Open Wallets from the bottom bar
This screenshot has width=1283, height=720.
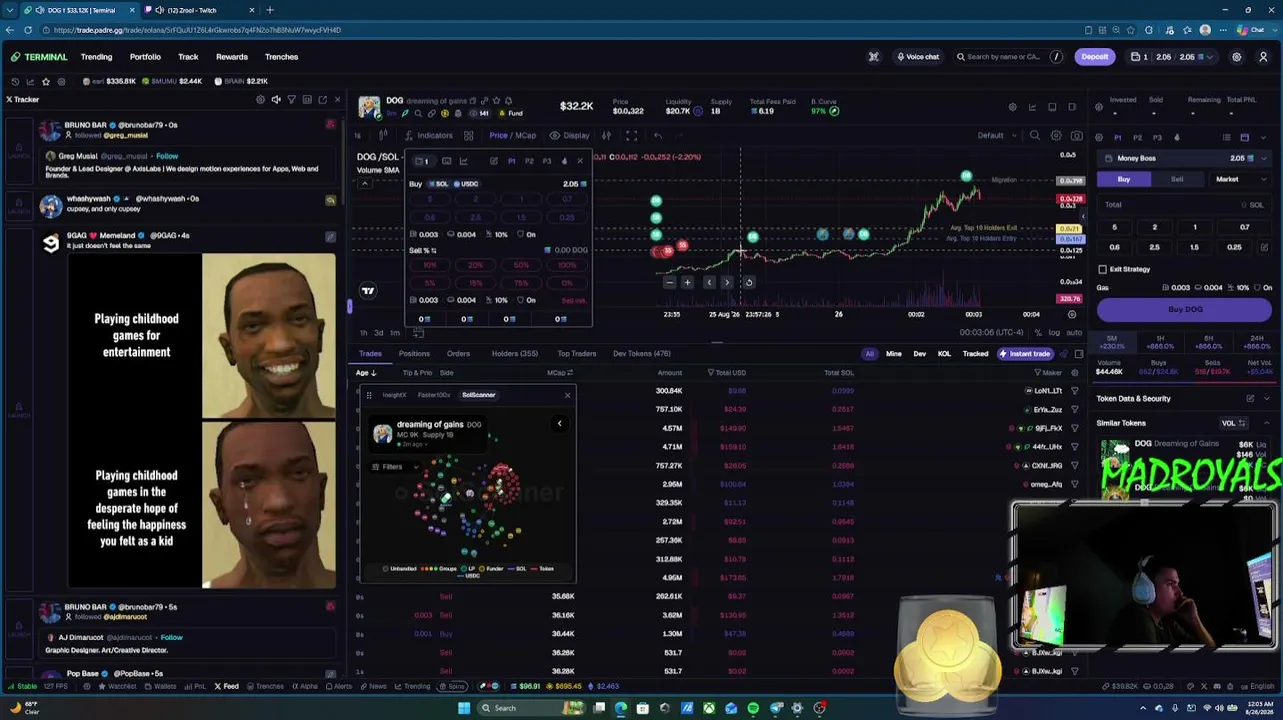[x=160, y=687]
